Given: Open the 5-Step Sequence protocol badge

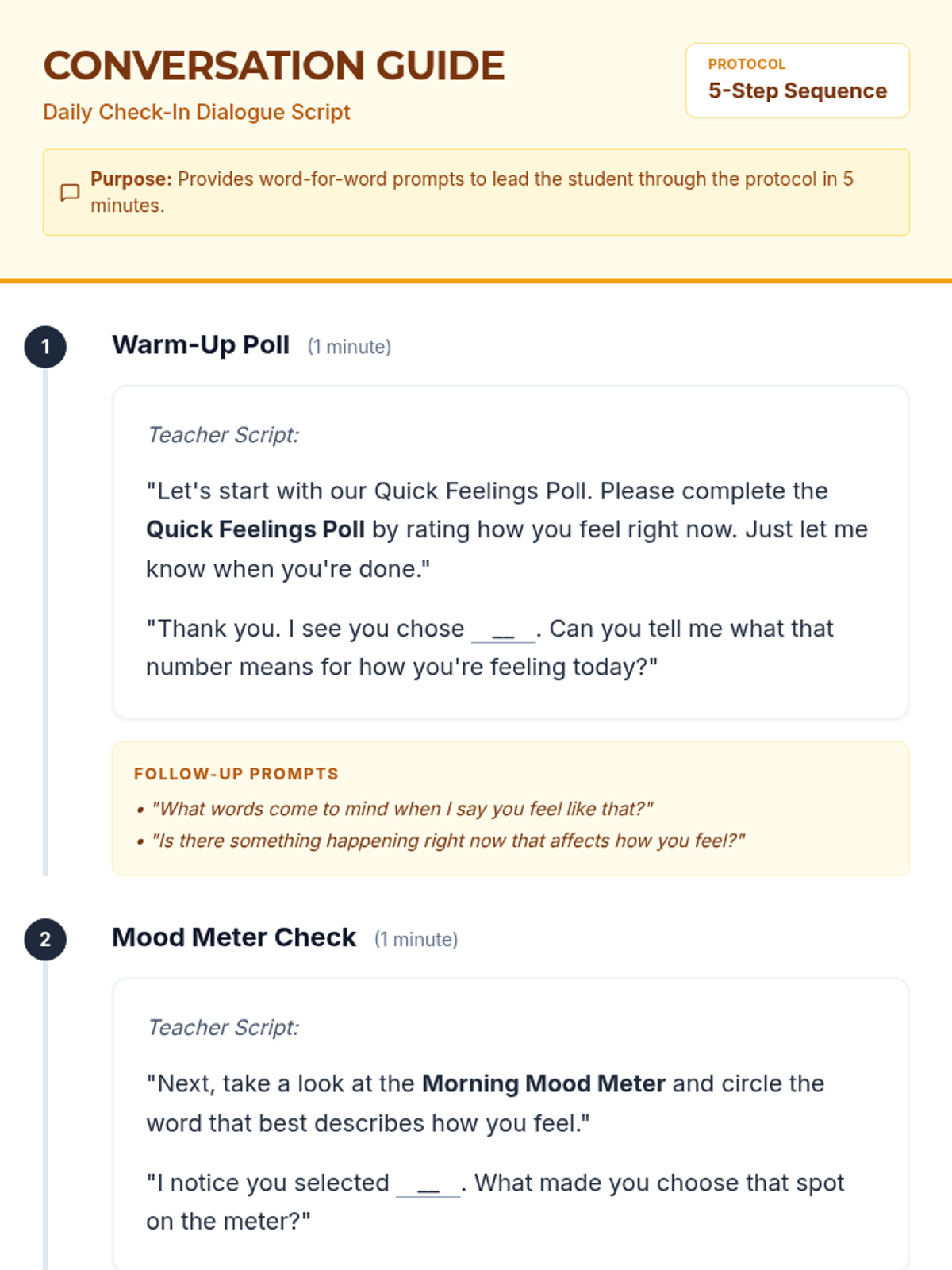Looking at the screenshot, I should coord(797,81).
